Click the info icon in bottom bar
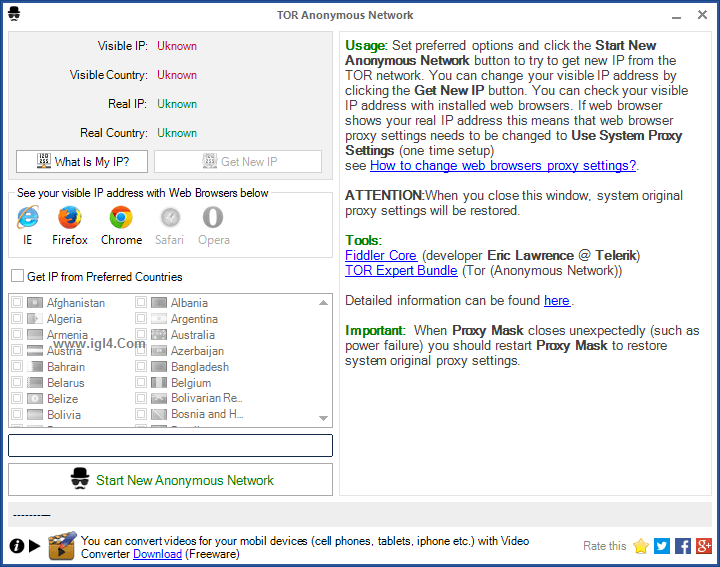Image resolution: width=720 pixels, height=567 pixels. [x=17, y=546]
